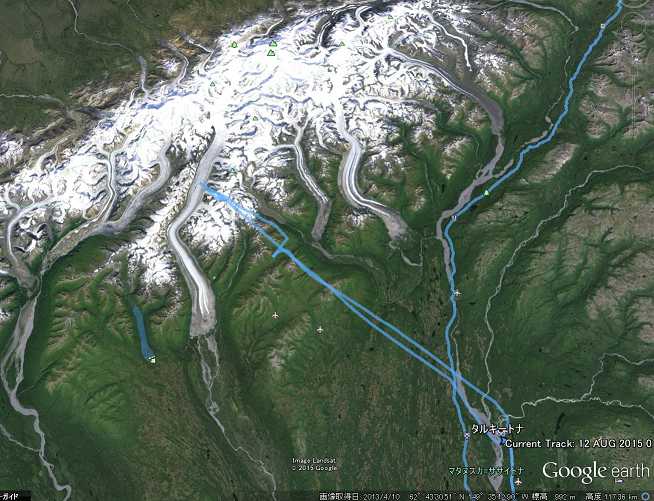Select the green marker beside the northeast river track
Screen dimensions: 654x501
click(x=486, y=192)
